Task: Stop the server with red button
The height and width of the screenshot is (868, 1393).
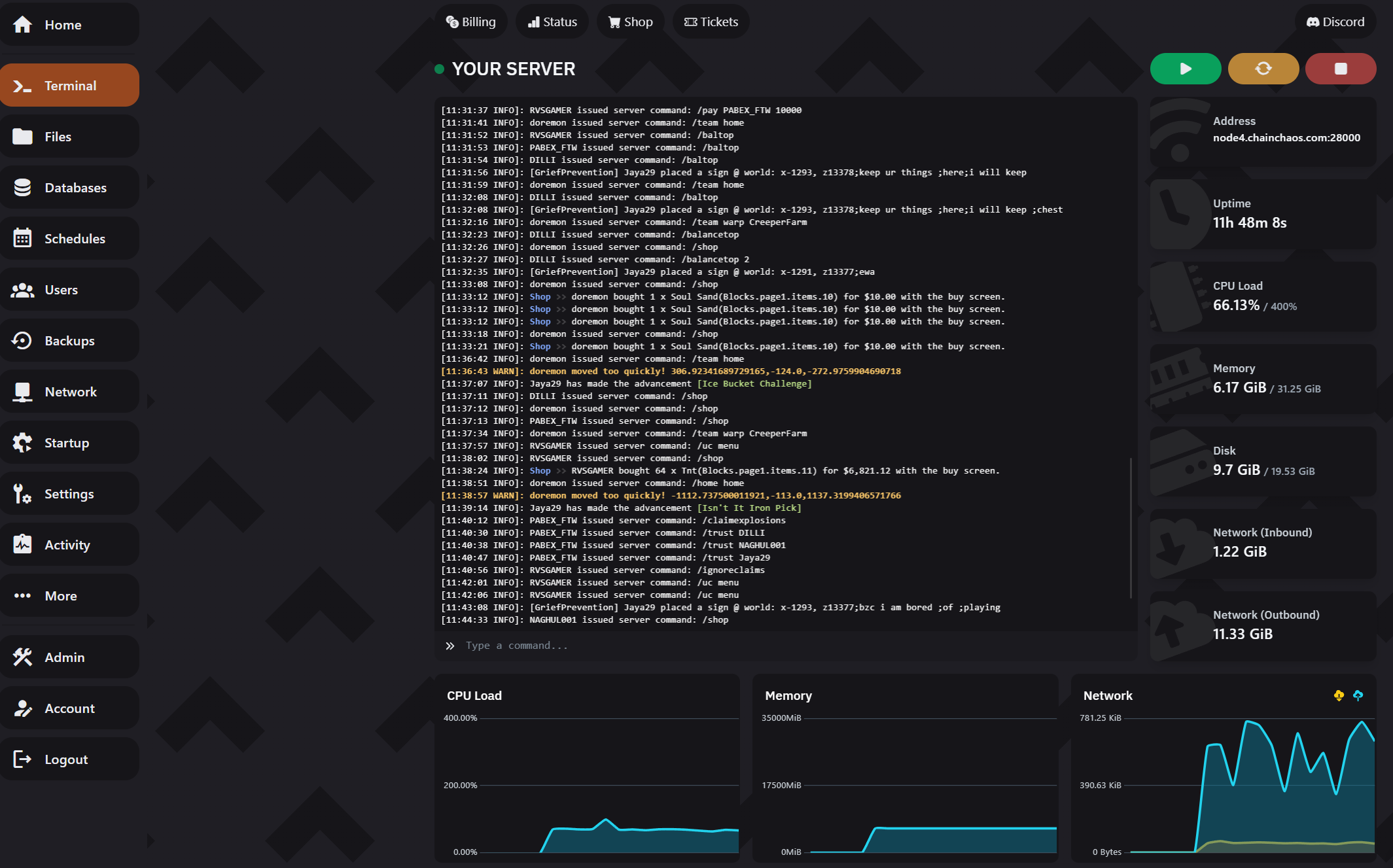Action: point(1340,69)
